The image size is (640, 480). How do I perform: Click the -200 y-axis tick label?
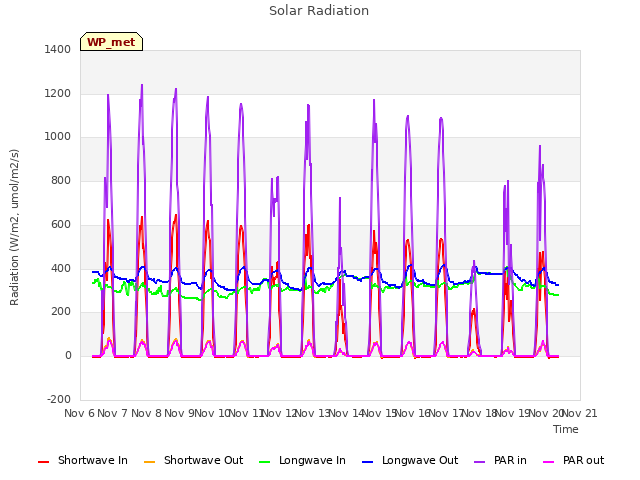point(59,399)
